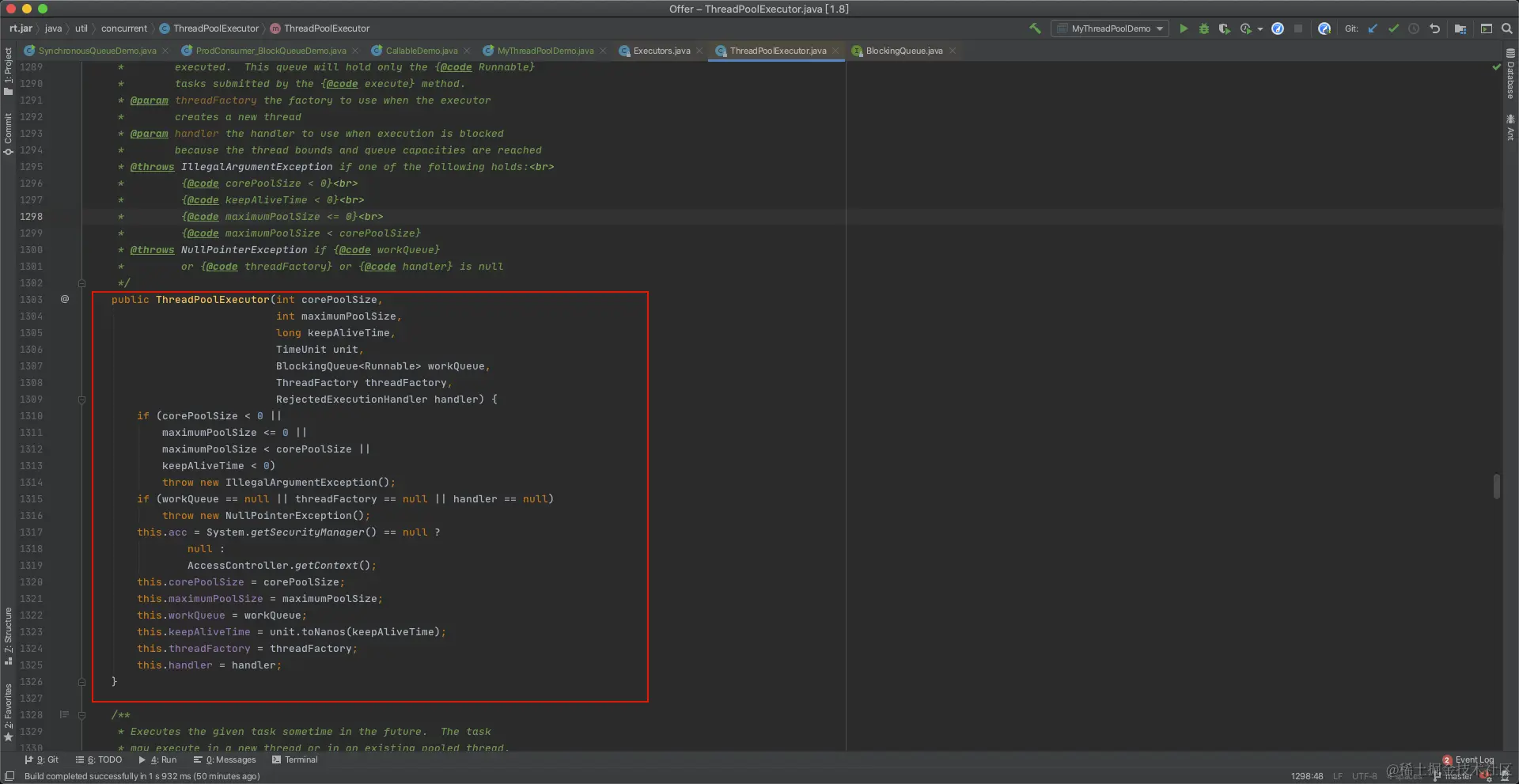Show Git history clock icon
Image resolution: width=1519 pixels, height=784 pixels.
[x=1414, y=28]
